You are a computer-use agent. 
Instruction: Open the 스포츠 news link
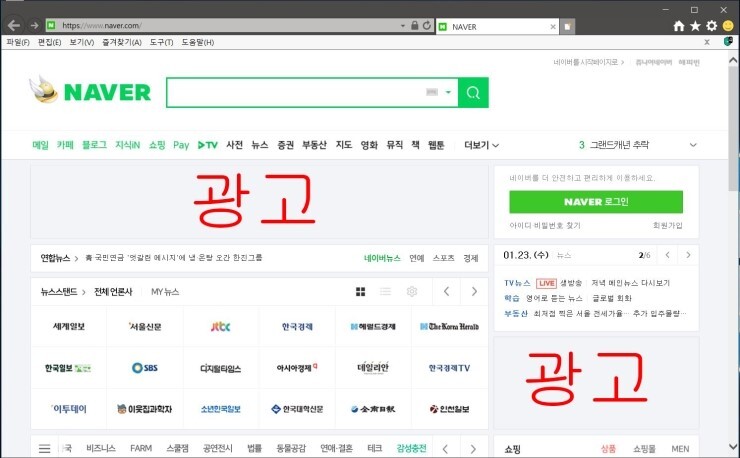pyautogui.click(x=444, y=258)
